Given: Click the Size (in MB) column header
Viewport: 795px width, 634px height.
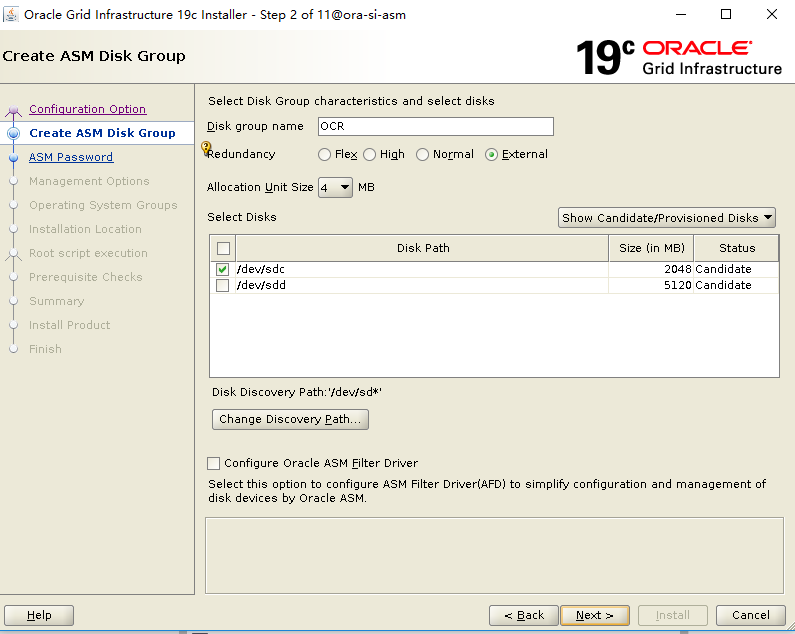Looking at the screenshot, I should coord(652,248).
